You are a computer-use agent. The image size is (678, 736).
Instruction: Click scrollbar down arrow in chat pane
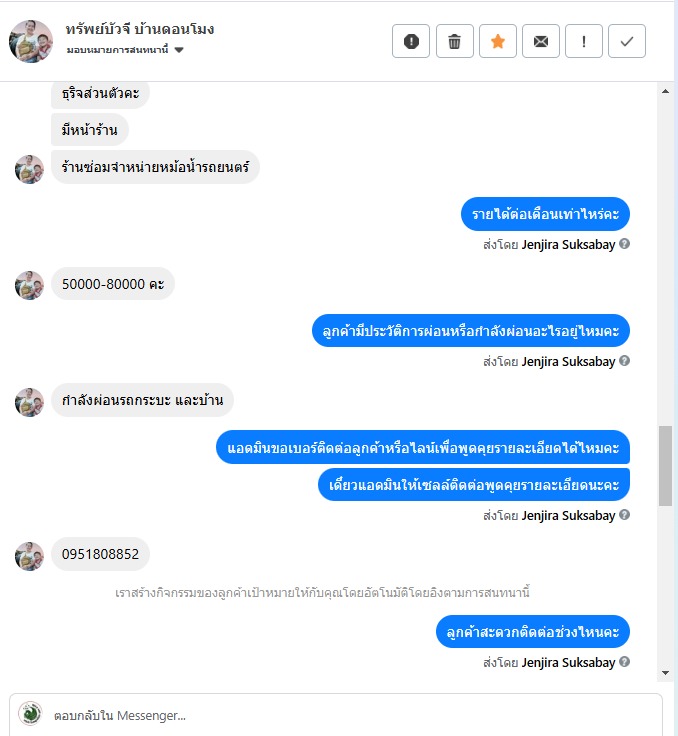coord(665,673)
